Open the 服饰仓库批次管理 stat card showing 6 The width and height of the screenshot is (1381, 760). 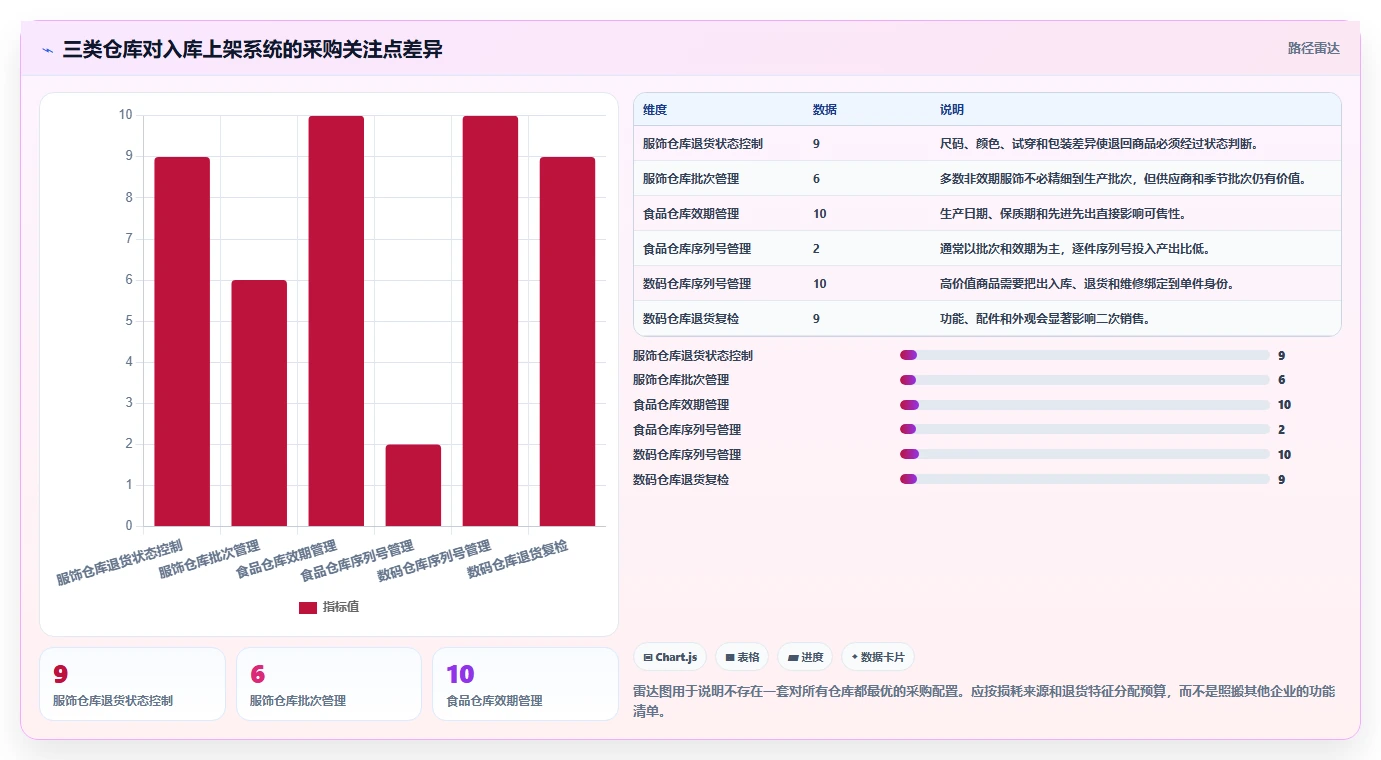point(329,684)
